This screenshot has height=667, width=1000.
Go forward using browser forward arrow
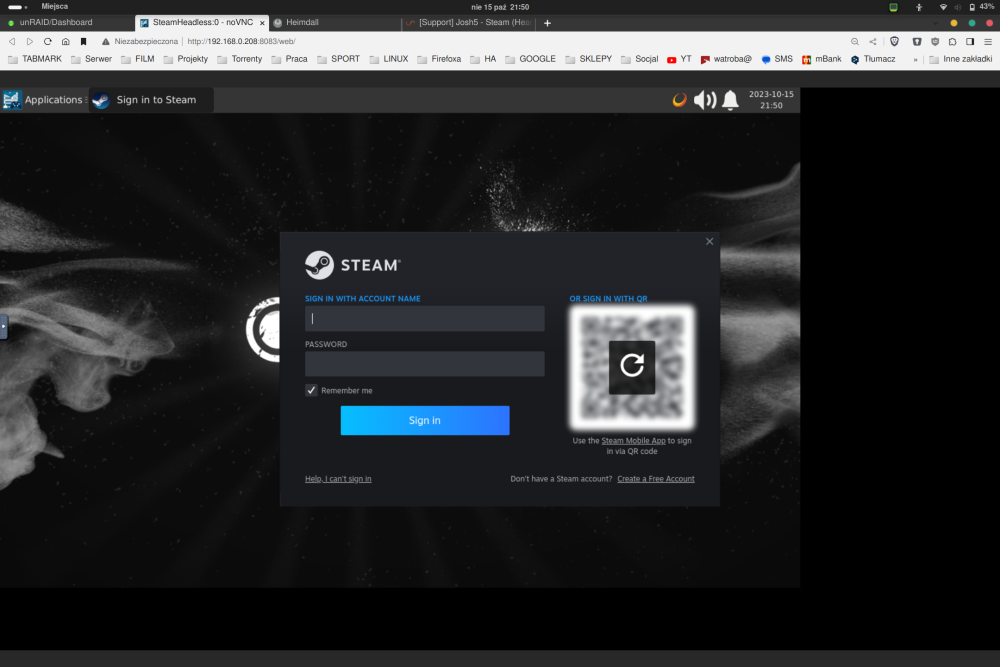[x=29, y=41]
